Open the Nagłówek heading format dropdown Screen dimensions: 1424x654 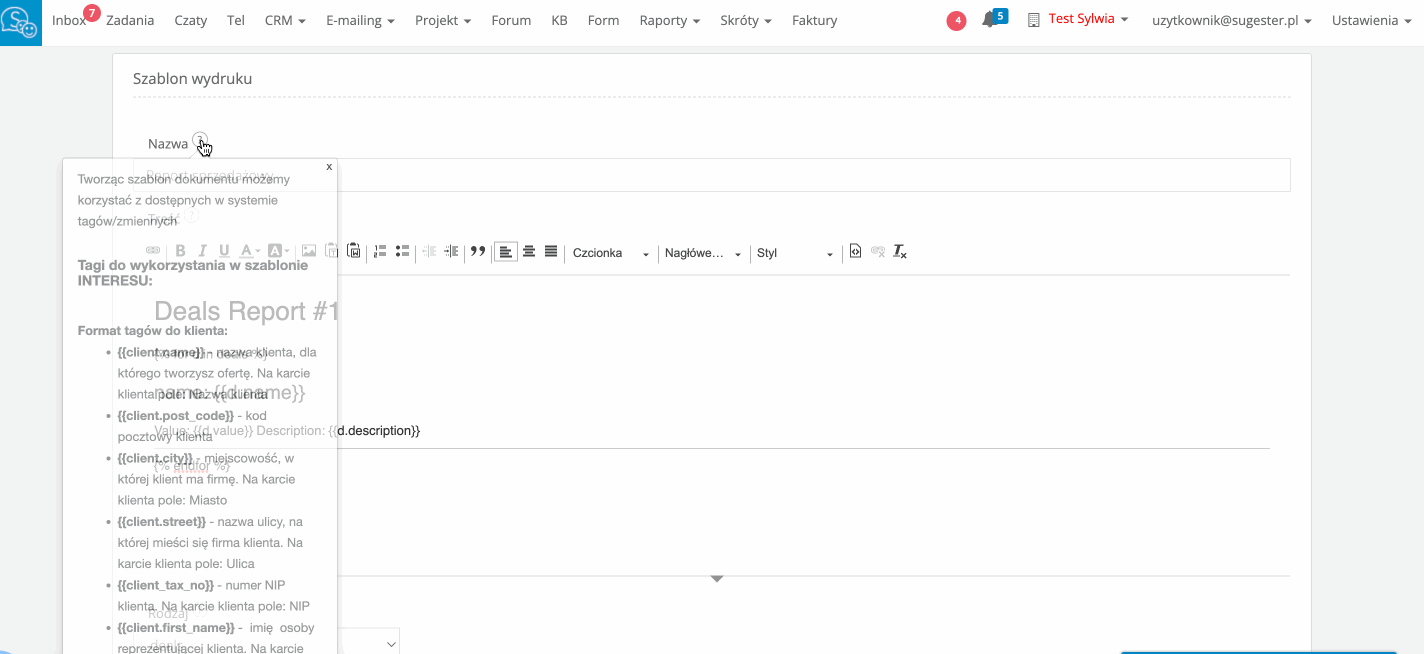(x=703, y=253)
